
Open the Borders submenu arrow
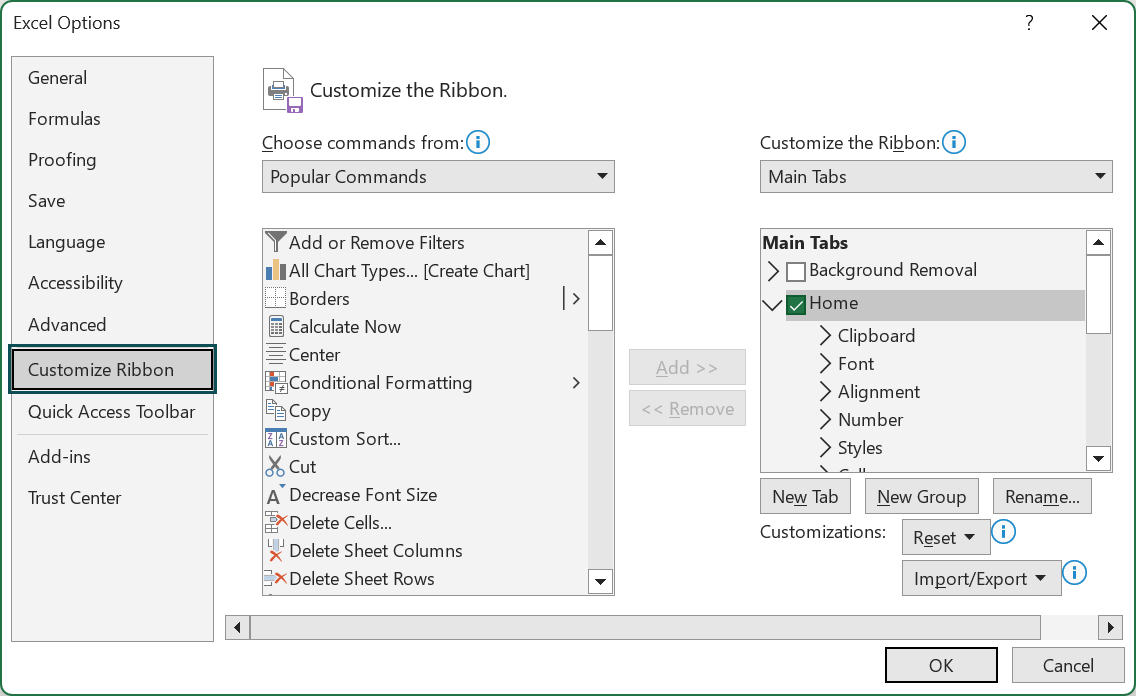tap(576, 298)
